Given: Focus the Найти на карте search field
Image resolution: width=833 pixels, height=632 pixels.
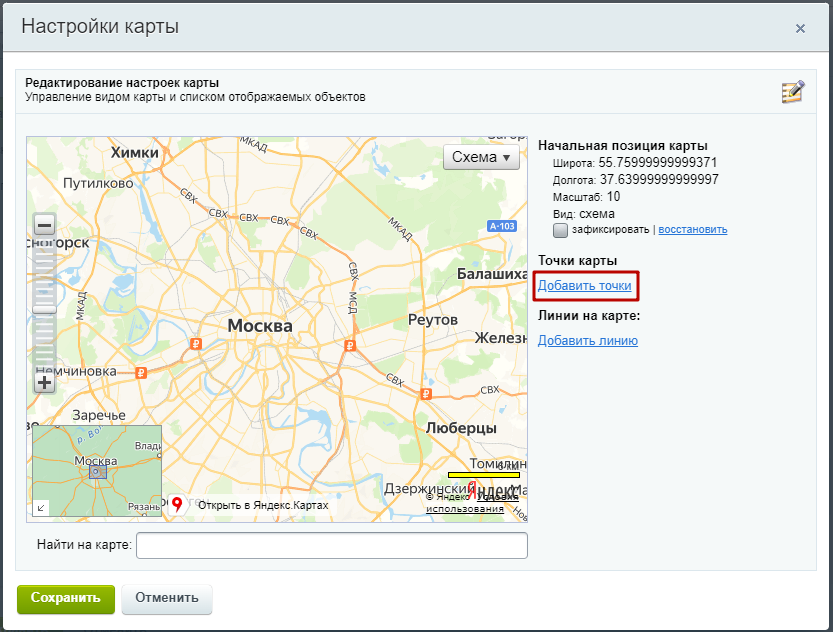Looking at the screenshot, I should (332, 545).
